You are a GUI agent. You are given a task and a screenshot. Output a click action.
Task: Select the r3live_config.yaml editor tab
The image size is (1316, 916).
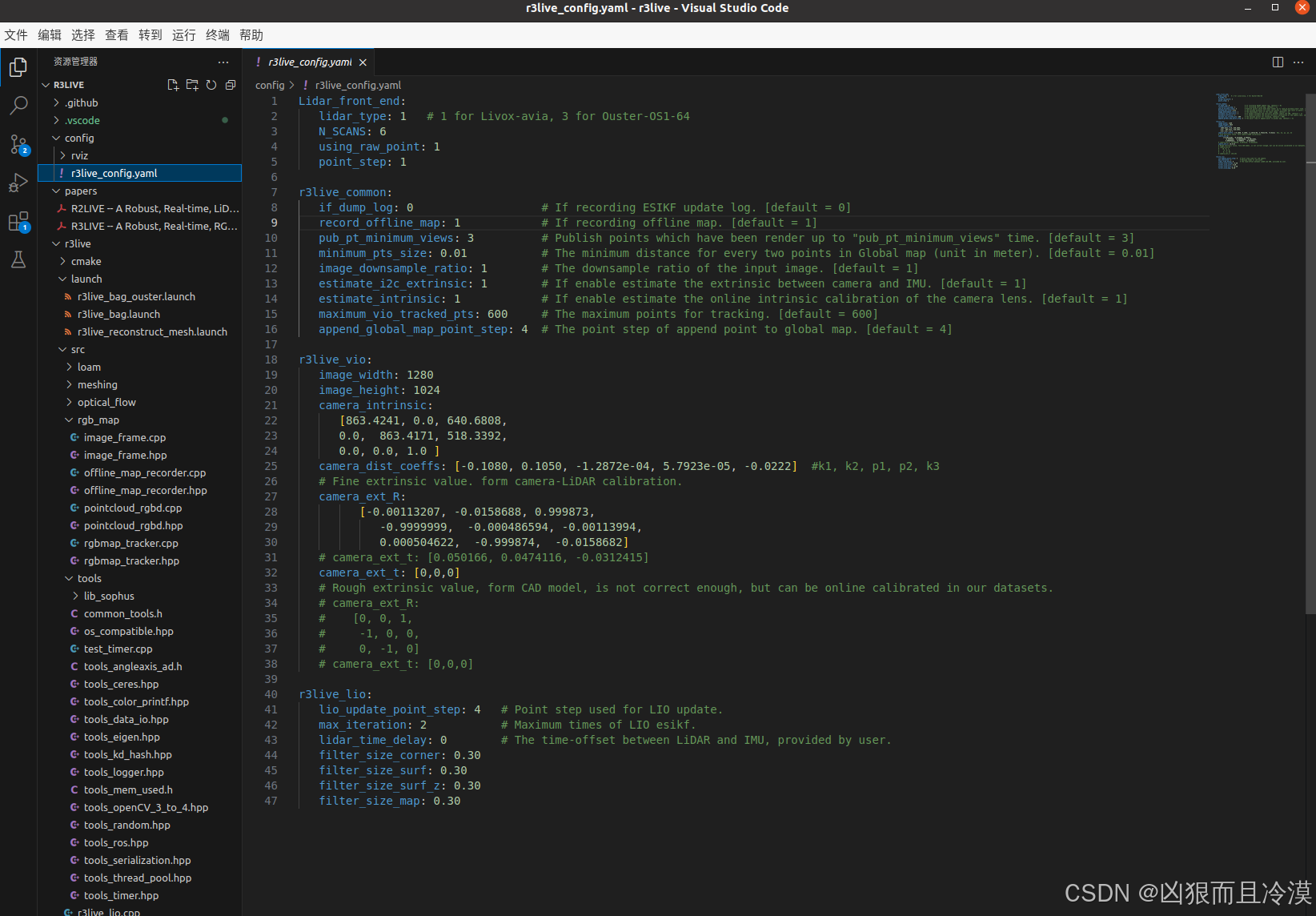[309, 62]
